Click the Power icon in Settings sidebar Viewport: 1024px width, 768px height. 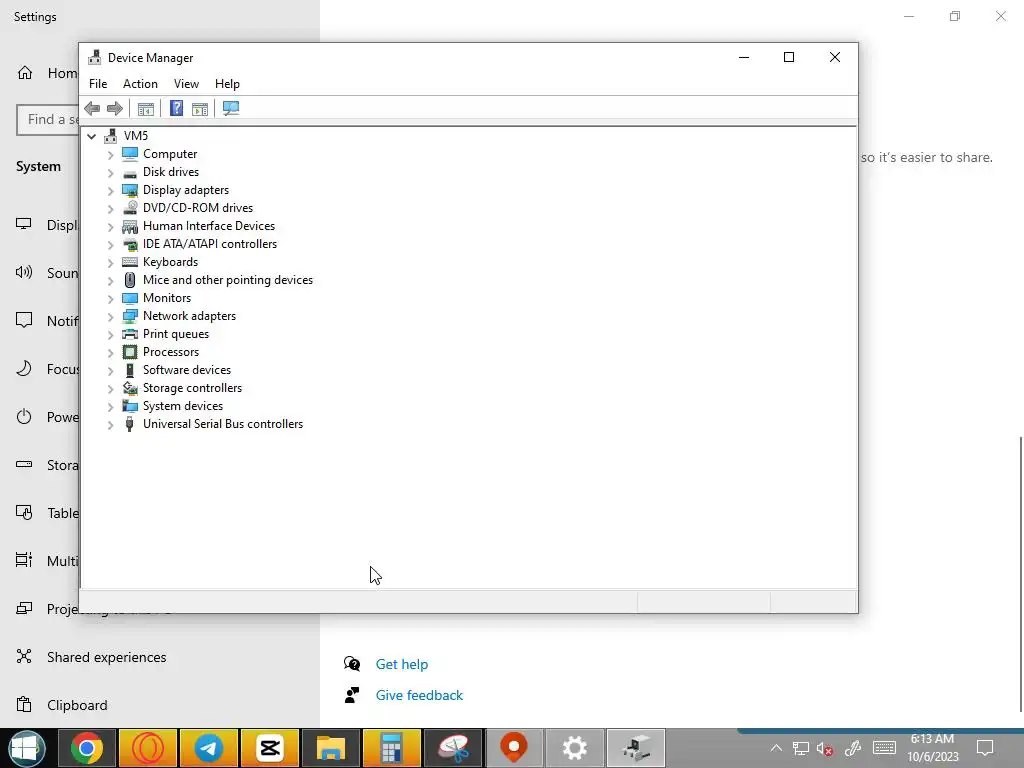(24, 417)
